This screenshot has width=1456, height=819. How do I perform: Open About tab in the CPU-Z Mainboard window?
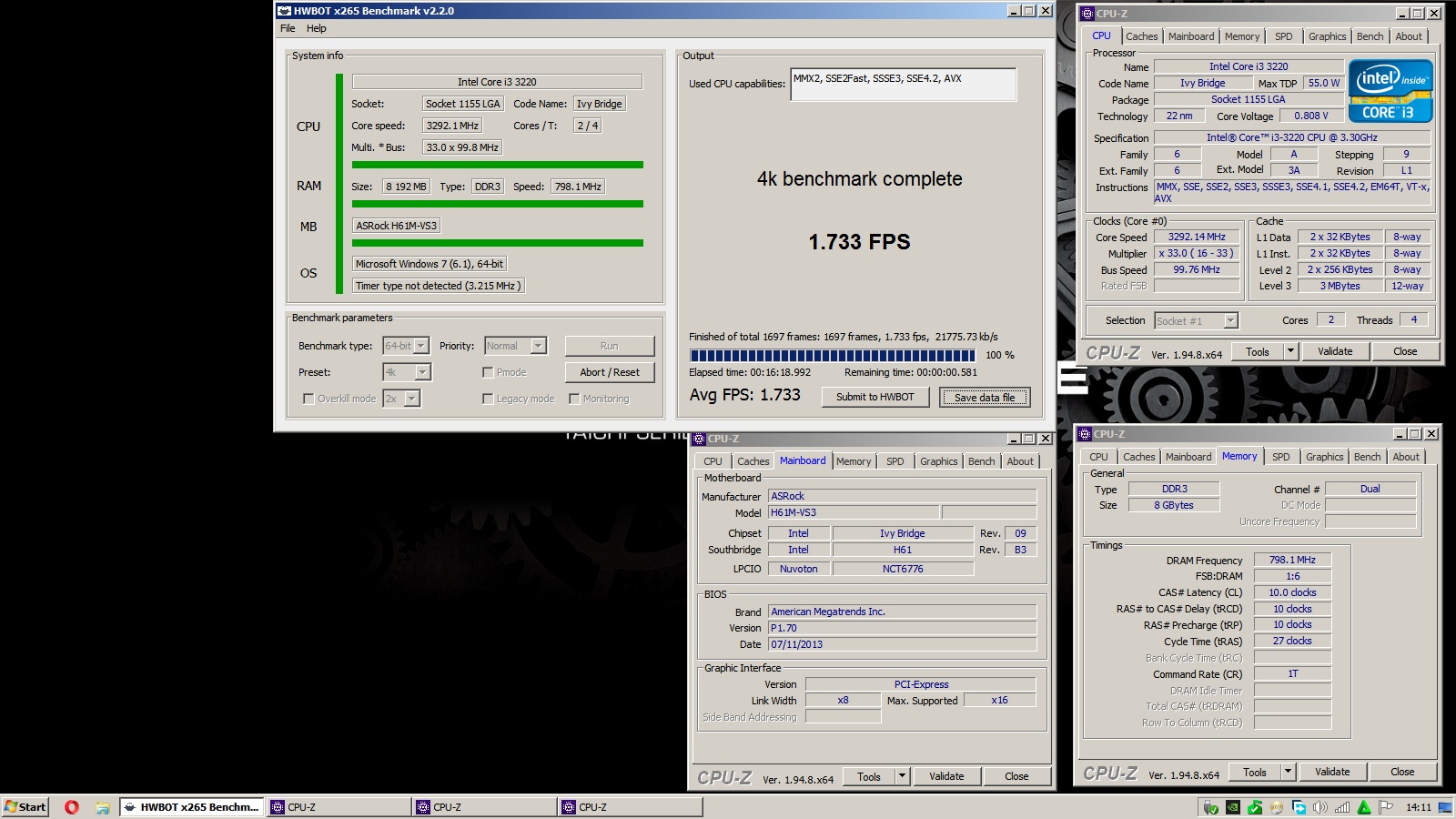(x=1020, y=461)
